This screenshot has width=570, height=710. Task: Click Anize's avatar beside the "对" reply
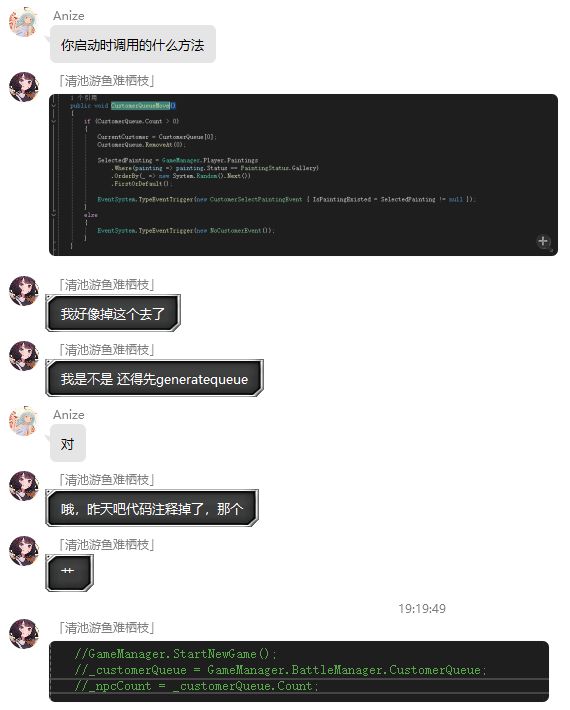24,421
